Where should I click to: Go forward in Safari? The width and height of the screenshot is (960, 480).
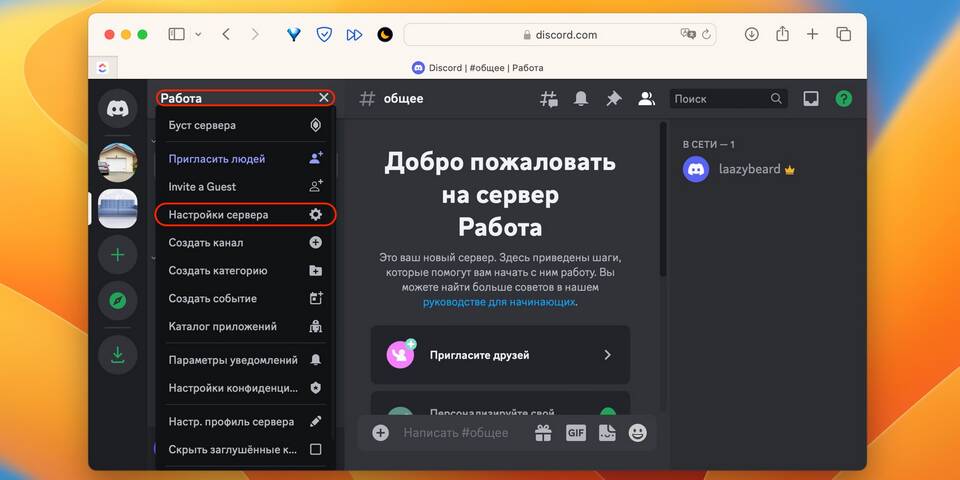pos(255,34)
